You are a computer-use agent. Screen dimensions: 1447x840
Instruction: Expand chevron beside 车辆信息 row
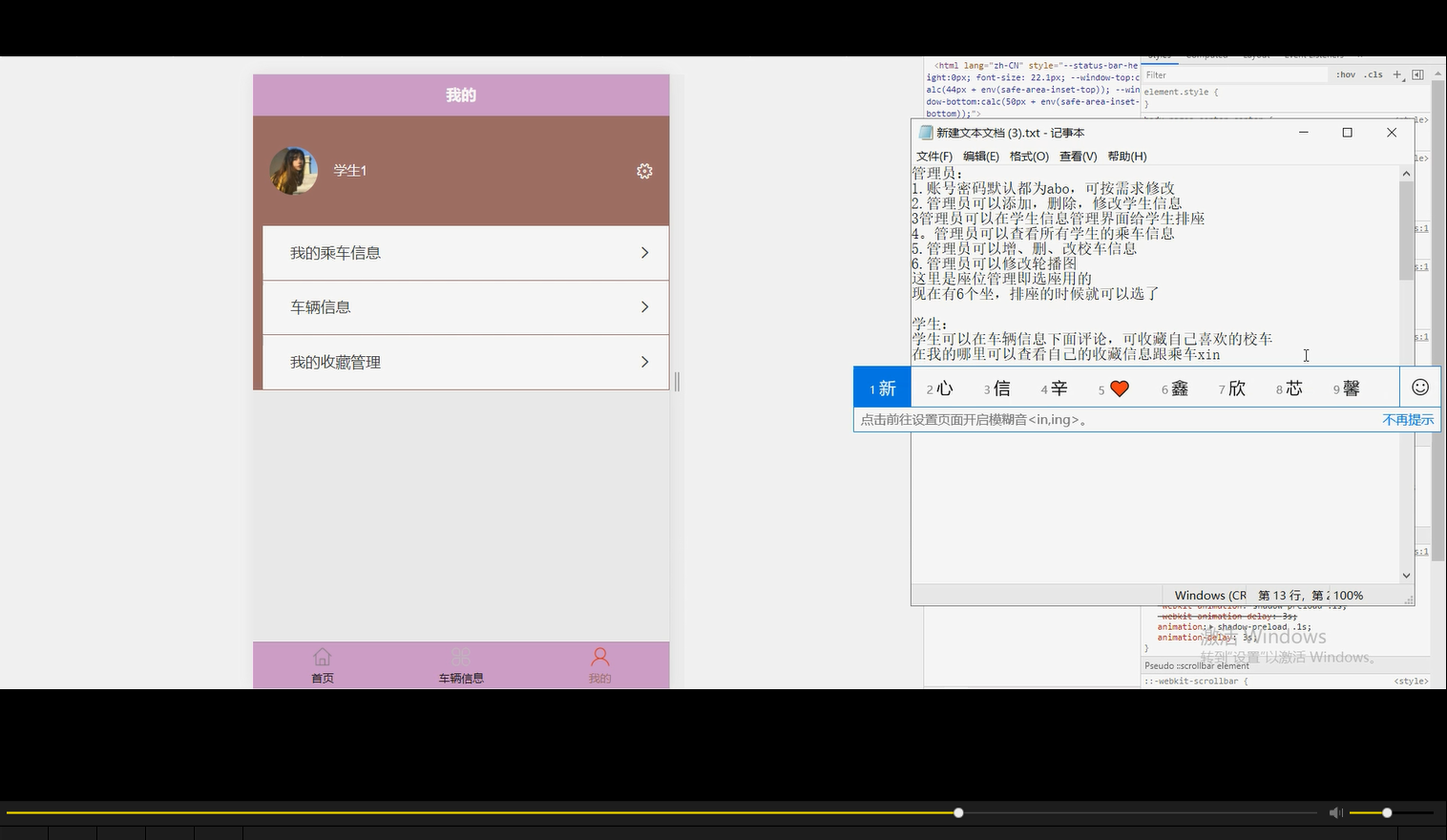click(644, 307)
